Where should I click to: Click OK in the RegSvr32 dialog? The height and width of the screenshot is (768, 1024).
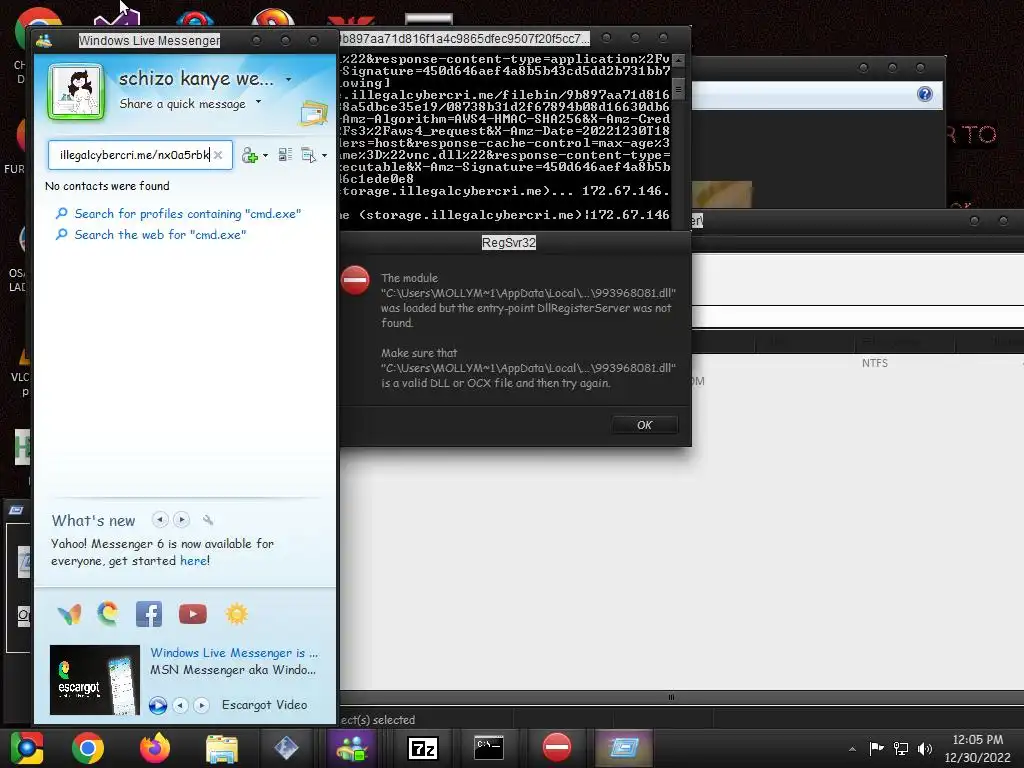point(645,425)
